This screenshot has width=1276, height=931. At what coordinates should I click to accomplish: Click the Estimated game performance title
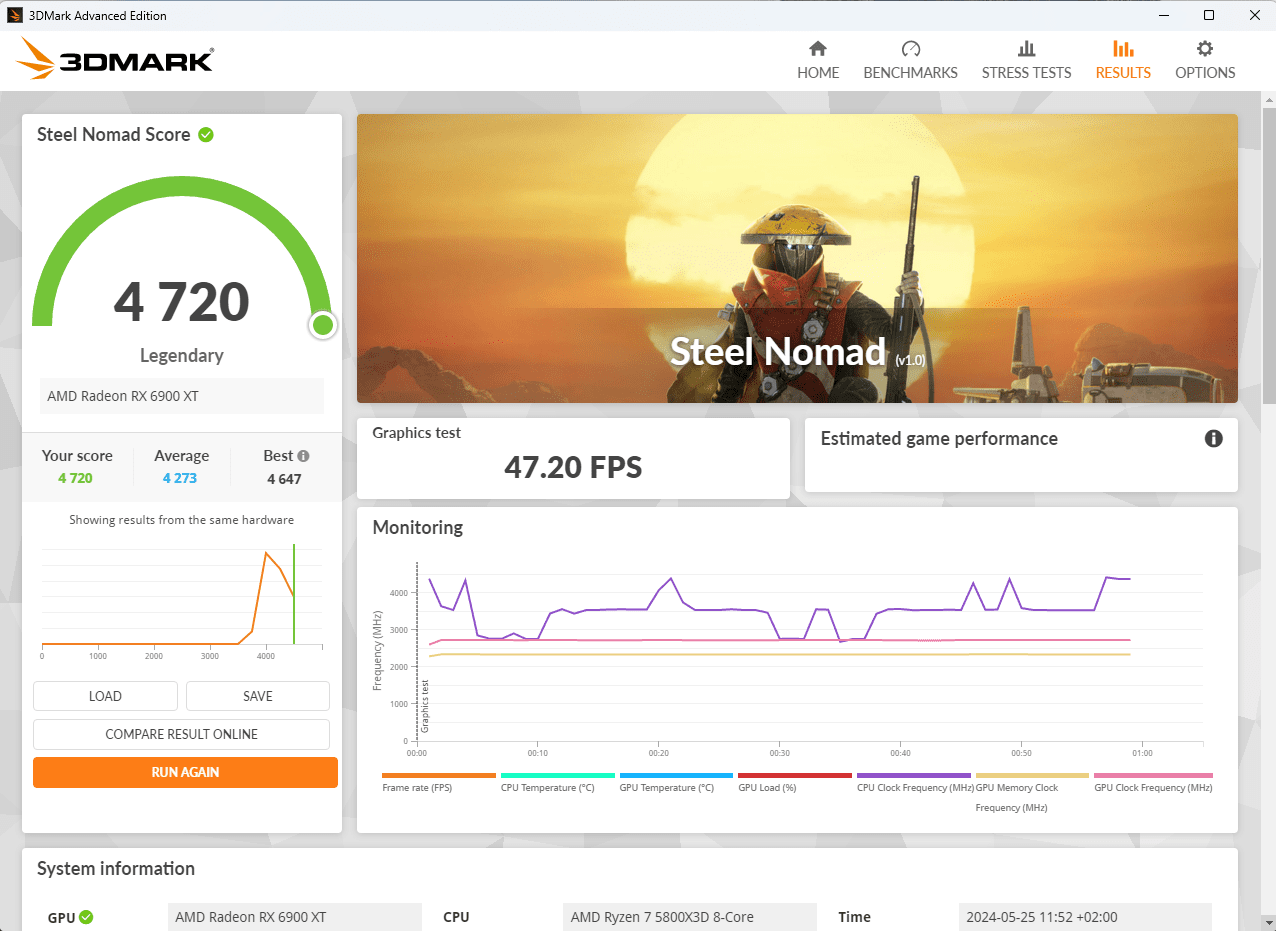point(939,438)
